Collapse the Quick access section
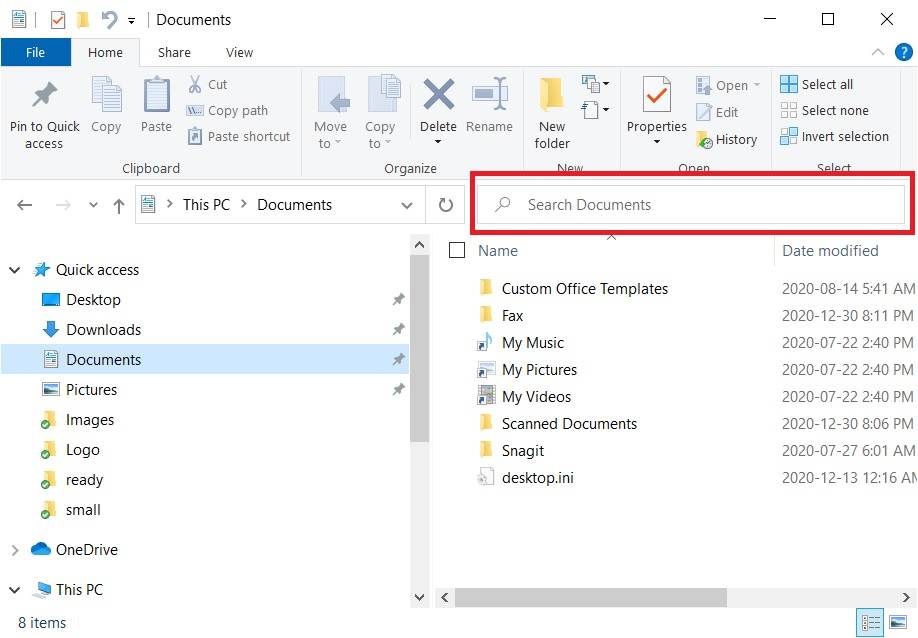Image resolution: width=918 pixels, height=638 pixels. (14, 269)
